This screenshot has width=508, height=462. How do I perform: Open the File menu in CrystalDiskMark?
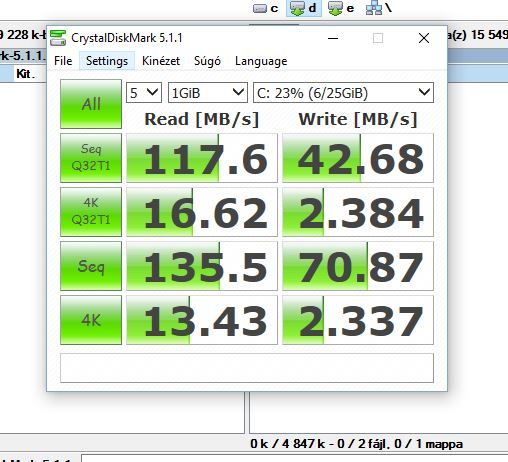(x=63, y=61)
